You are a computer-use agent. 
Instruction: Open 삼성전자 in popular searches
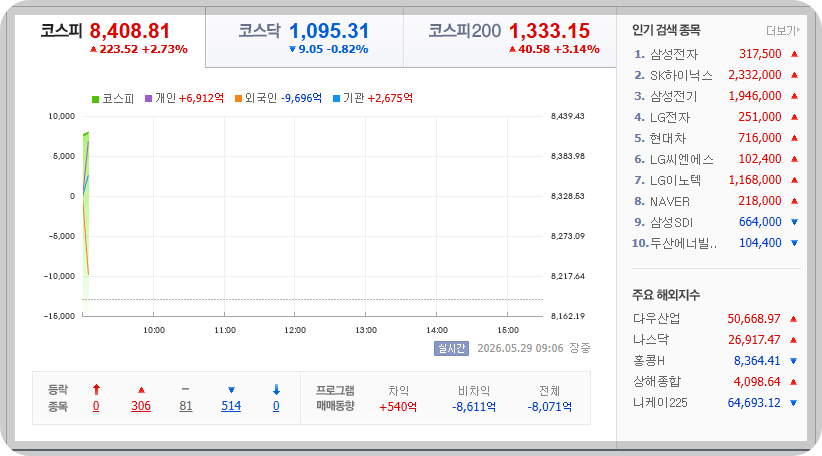674,54
